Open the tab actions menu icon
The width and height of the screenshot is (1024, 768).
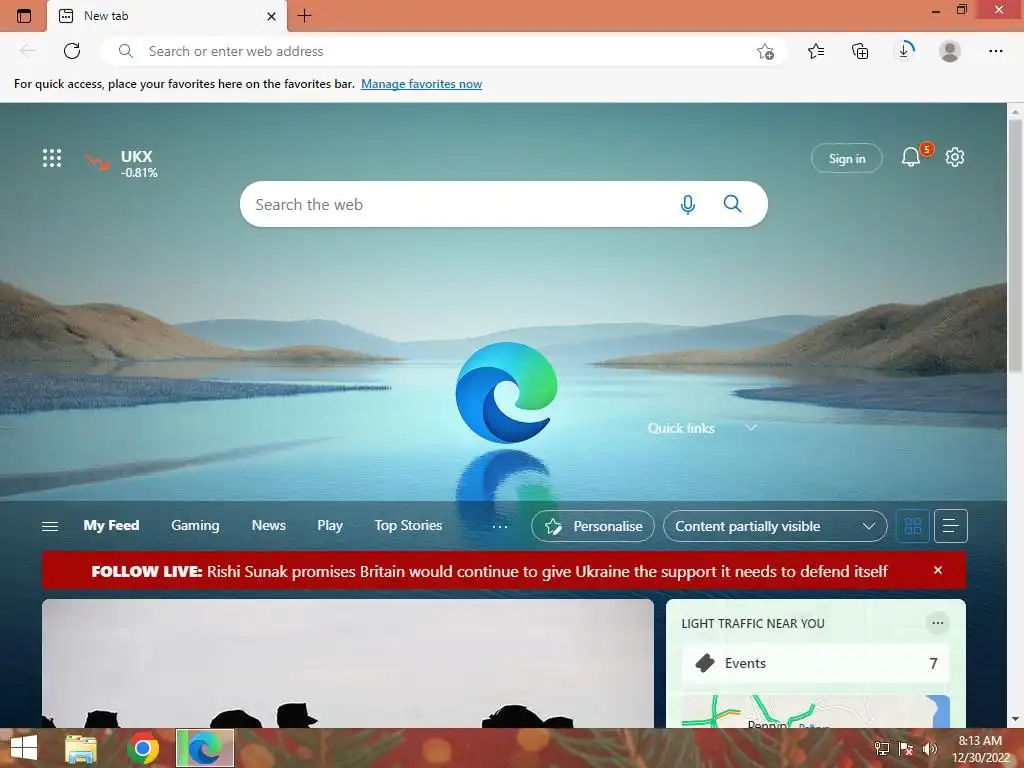pyautogui.click(x=24, y=16)
